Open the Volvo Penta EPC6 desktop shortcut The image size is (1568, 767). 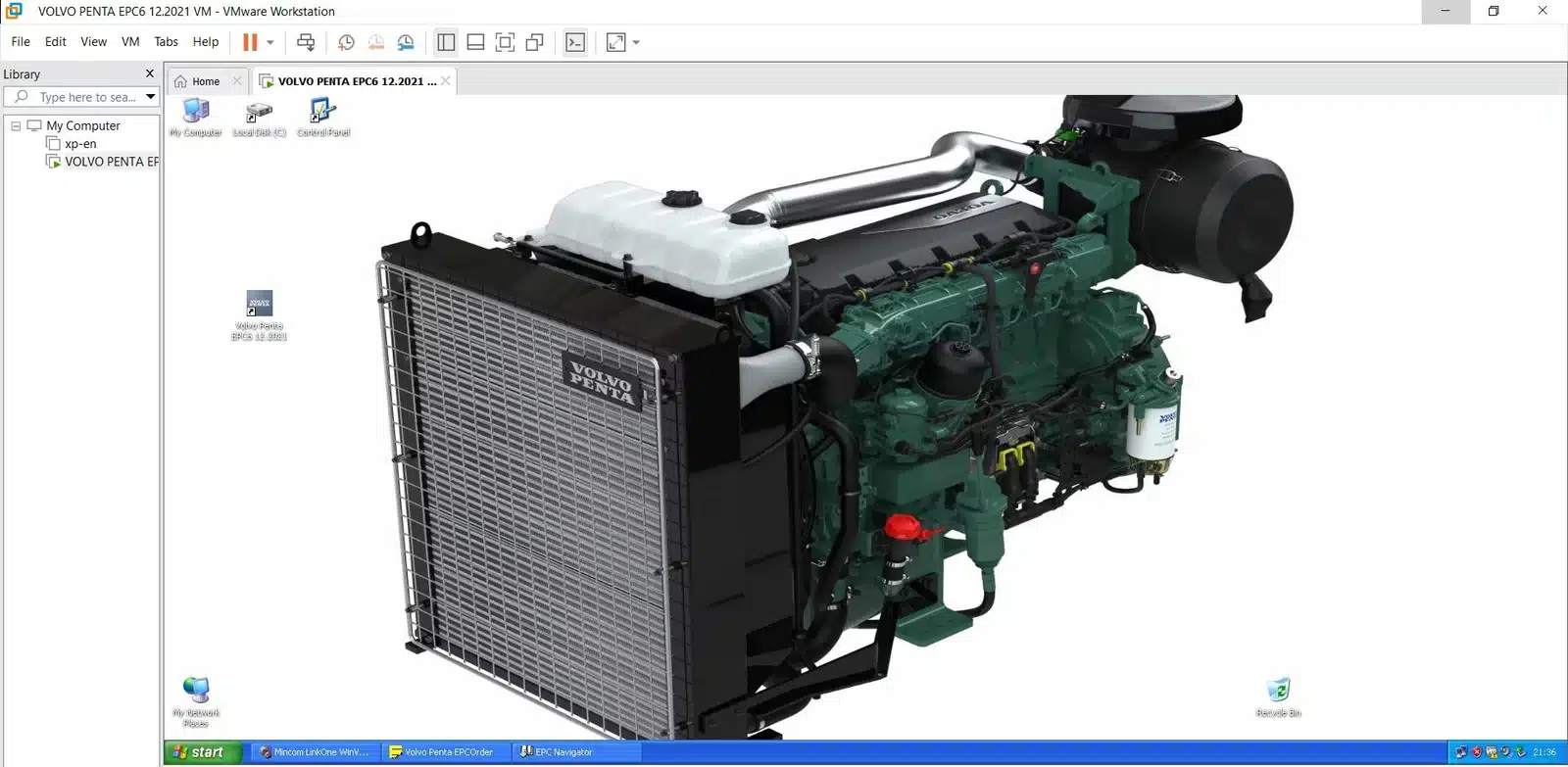click(259, 304)
